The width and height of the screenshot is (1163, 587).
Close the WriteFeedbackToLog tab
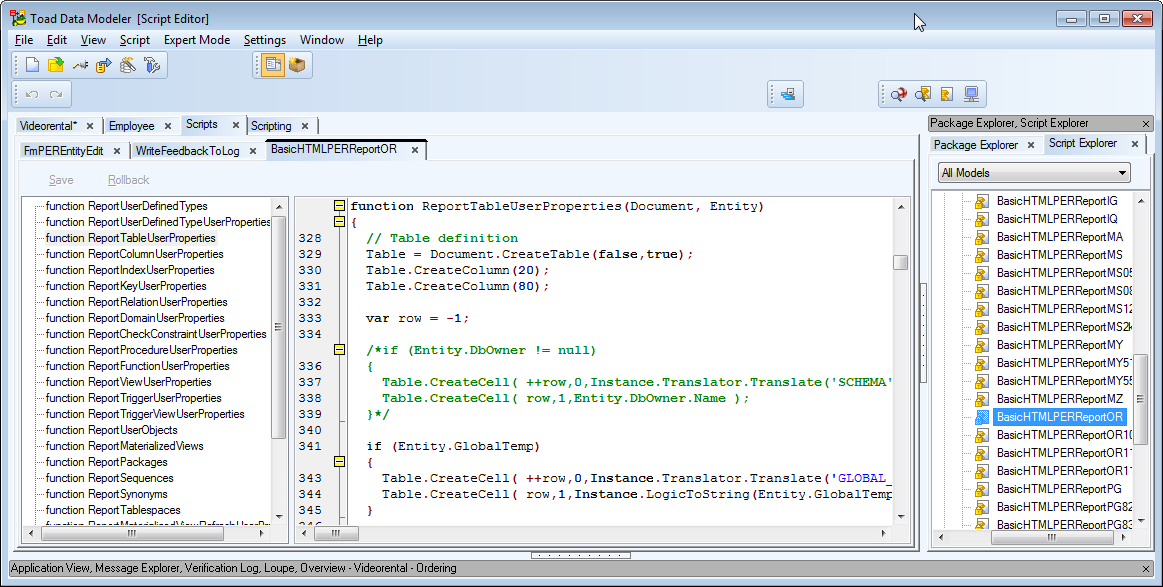coord(253,151)
